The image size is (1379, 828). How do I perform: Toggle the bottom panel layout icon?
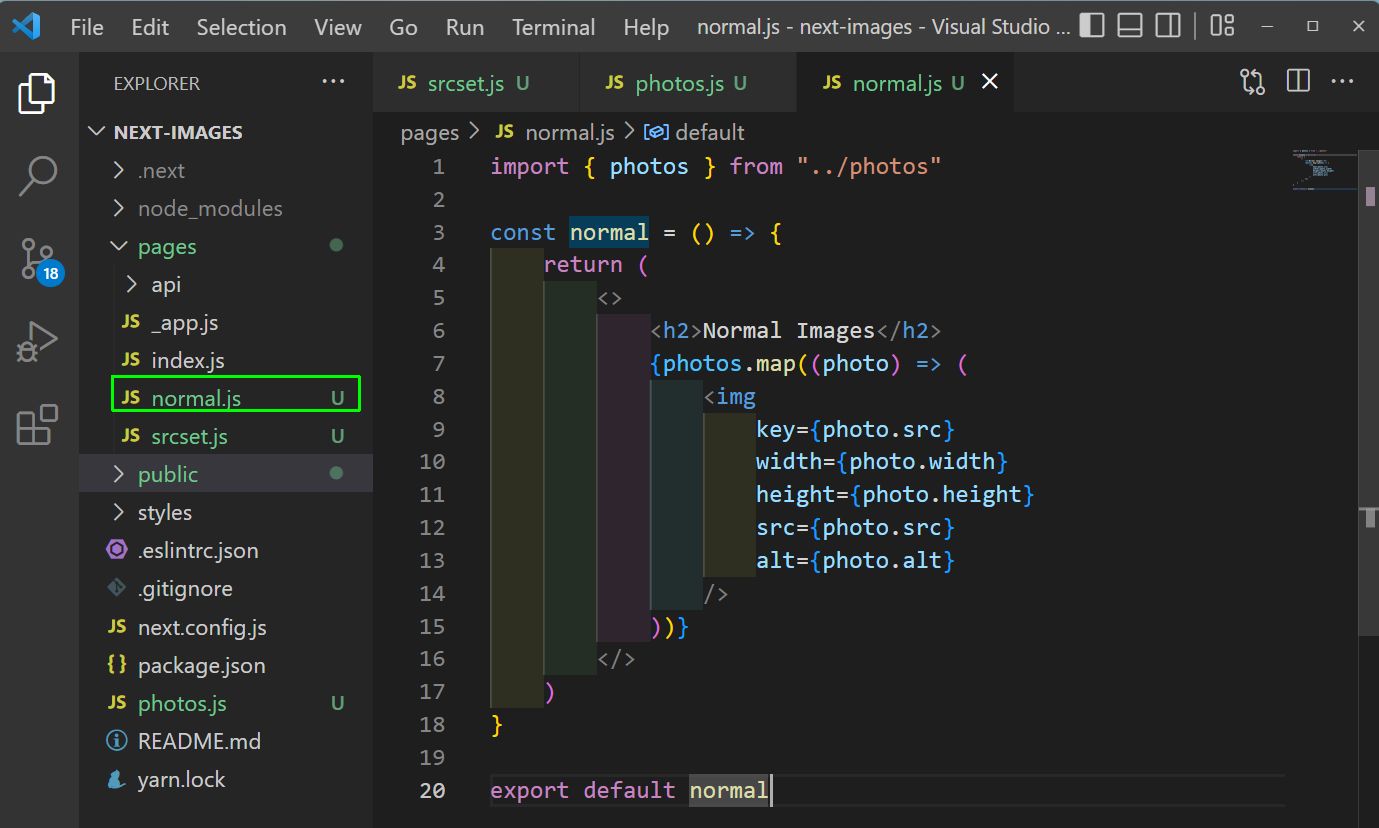[x=1130, y=26]
